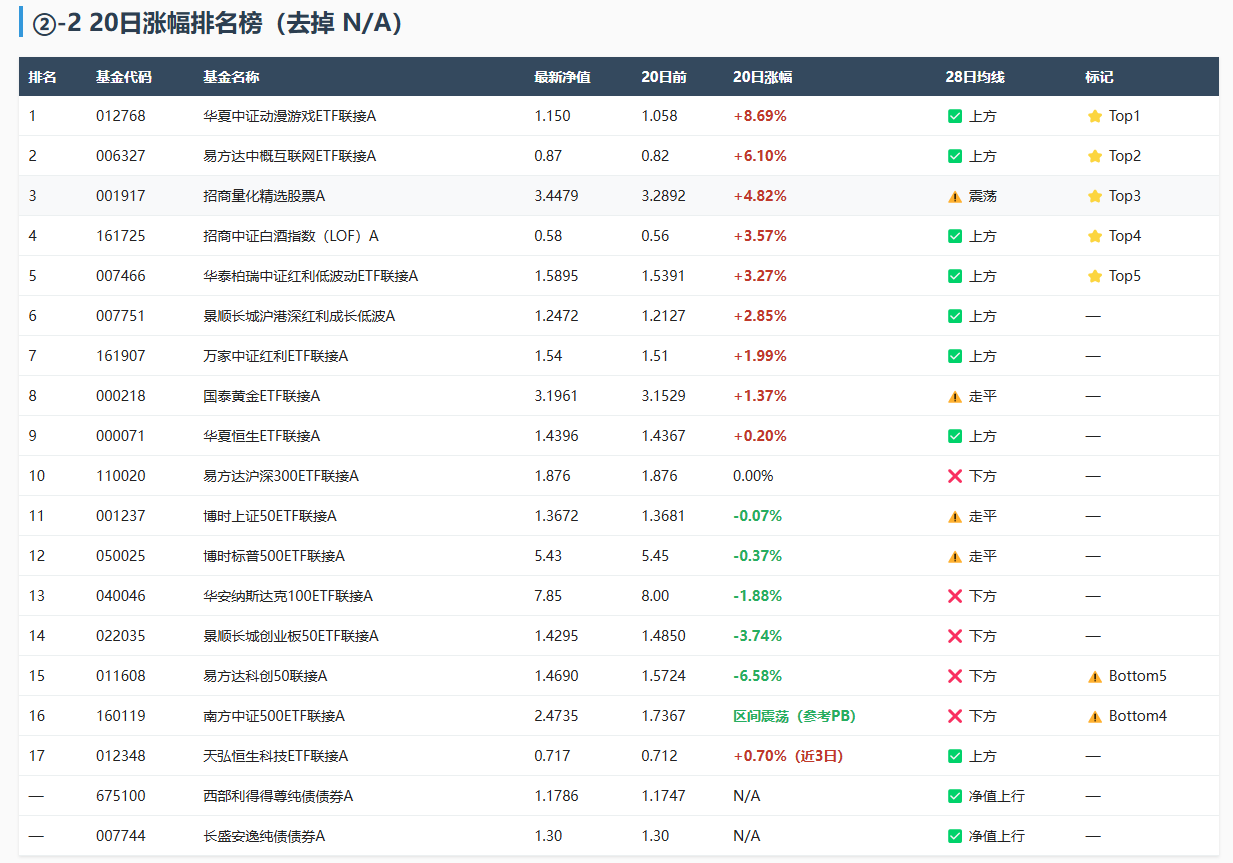
Task: Select fund name 博时上证50ETF联接A
Action: point(270,516)
